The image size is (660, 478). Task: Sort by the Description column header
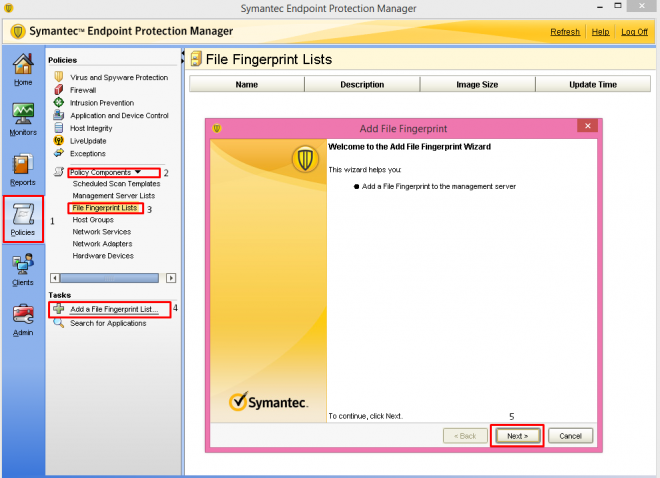pos(362,84)
